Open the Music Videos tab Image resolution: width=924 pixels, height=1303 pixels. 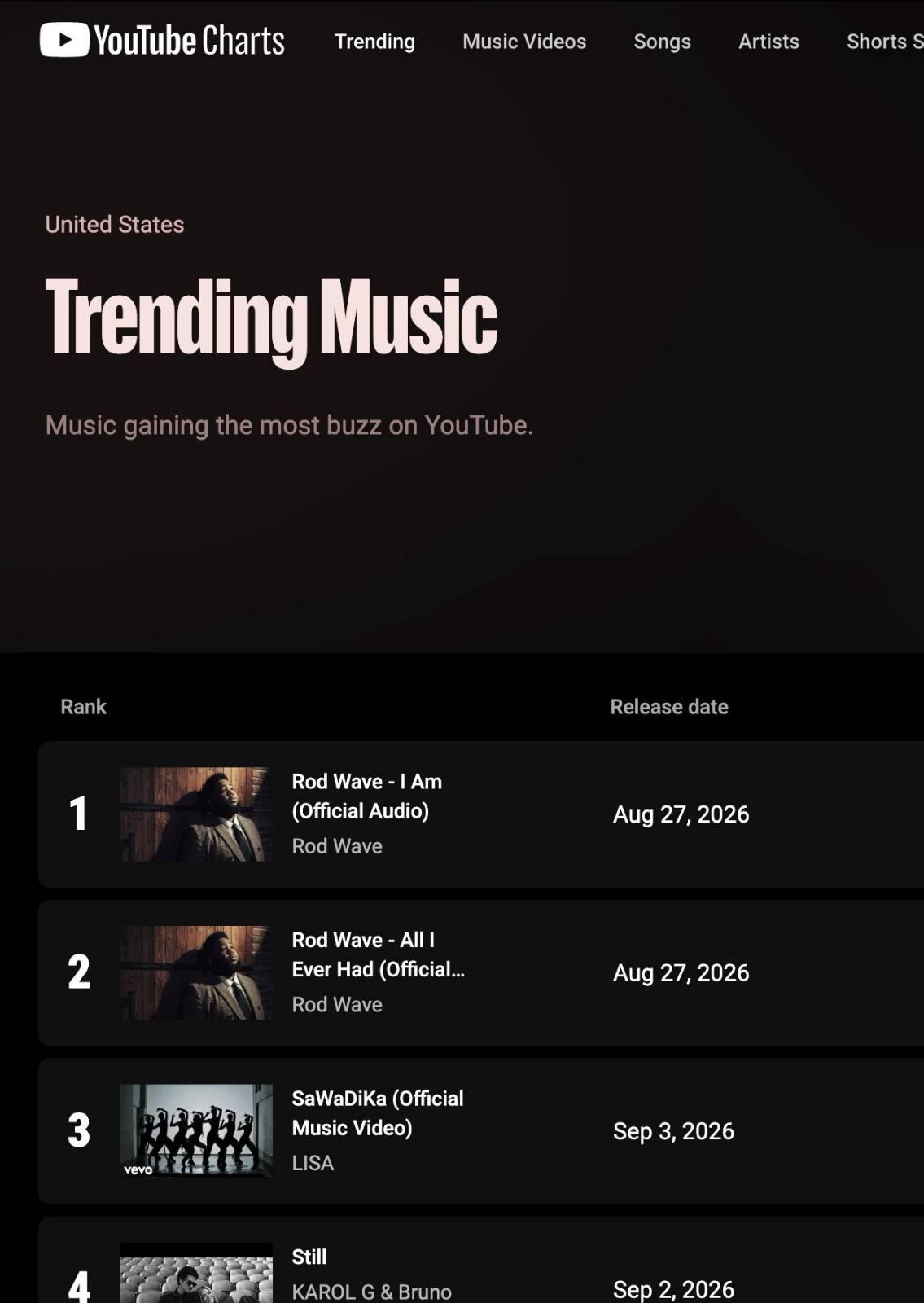tap(524, 42)
